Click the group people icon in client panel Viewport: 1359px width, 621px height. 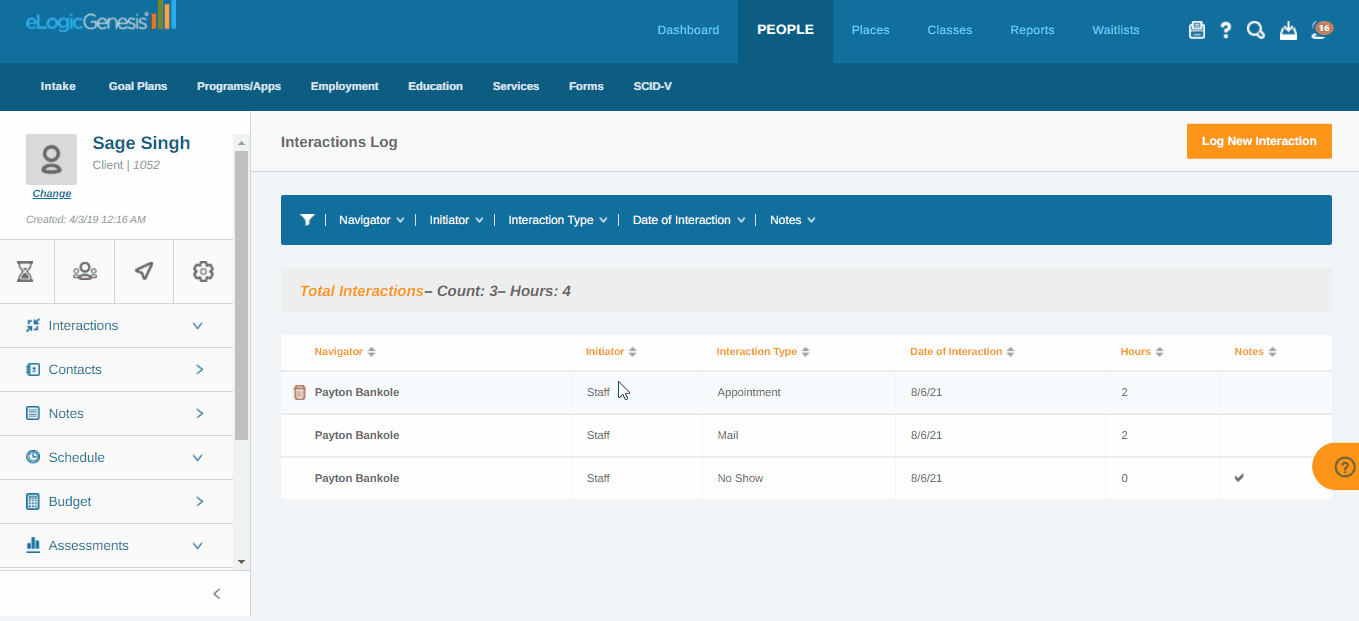tap(85, 271)
